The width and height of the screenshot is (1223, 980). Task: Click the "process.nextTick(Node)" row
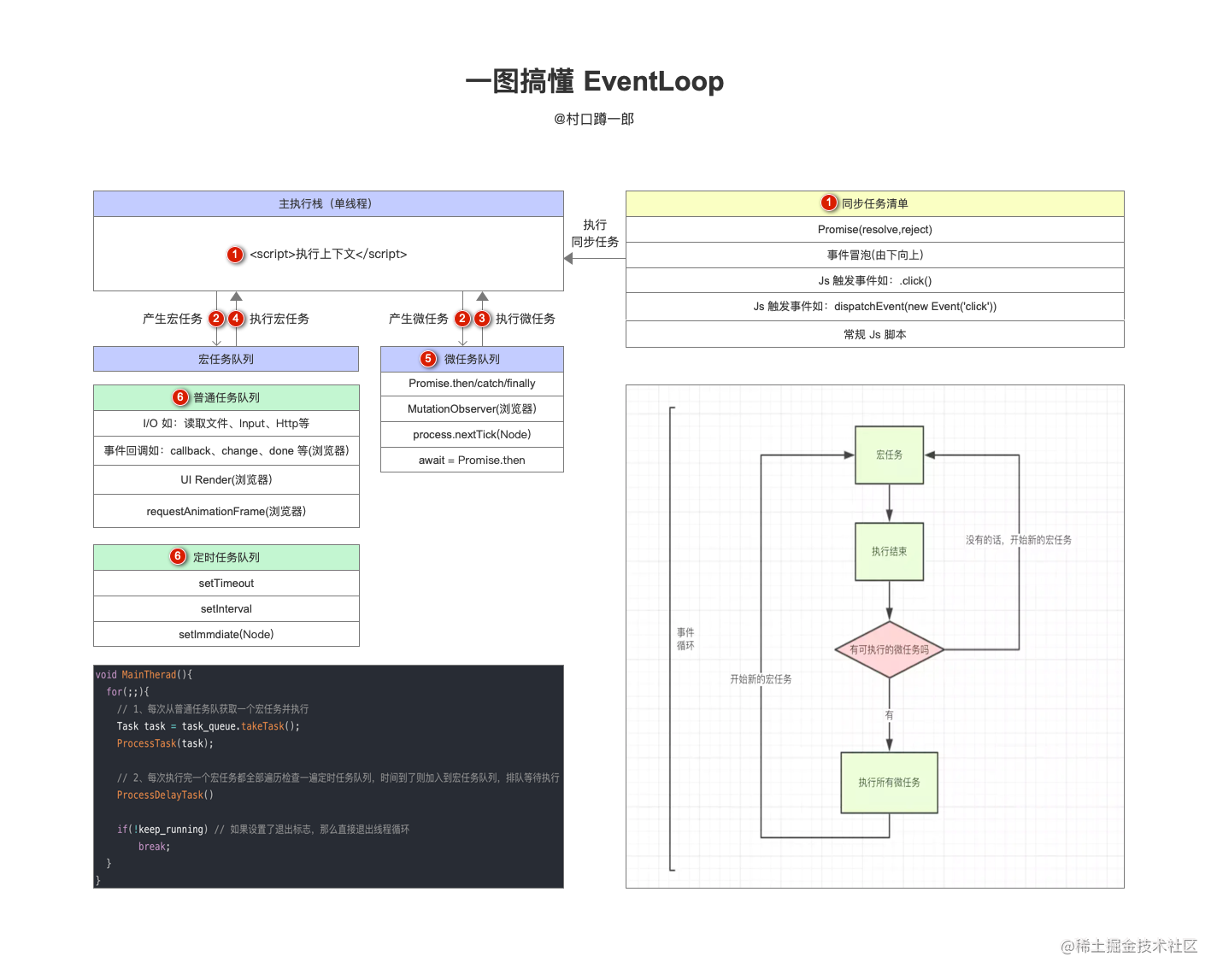(x=472, y=435)
